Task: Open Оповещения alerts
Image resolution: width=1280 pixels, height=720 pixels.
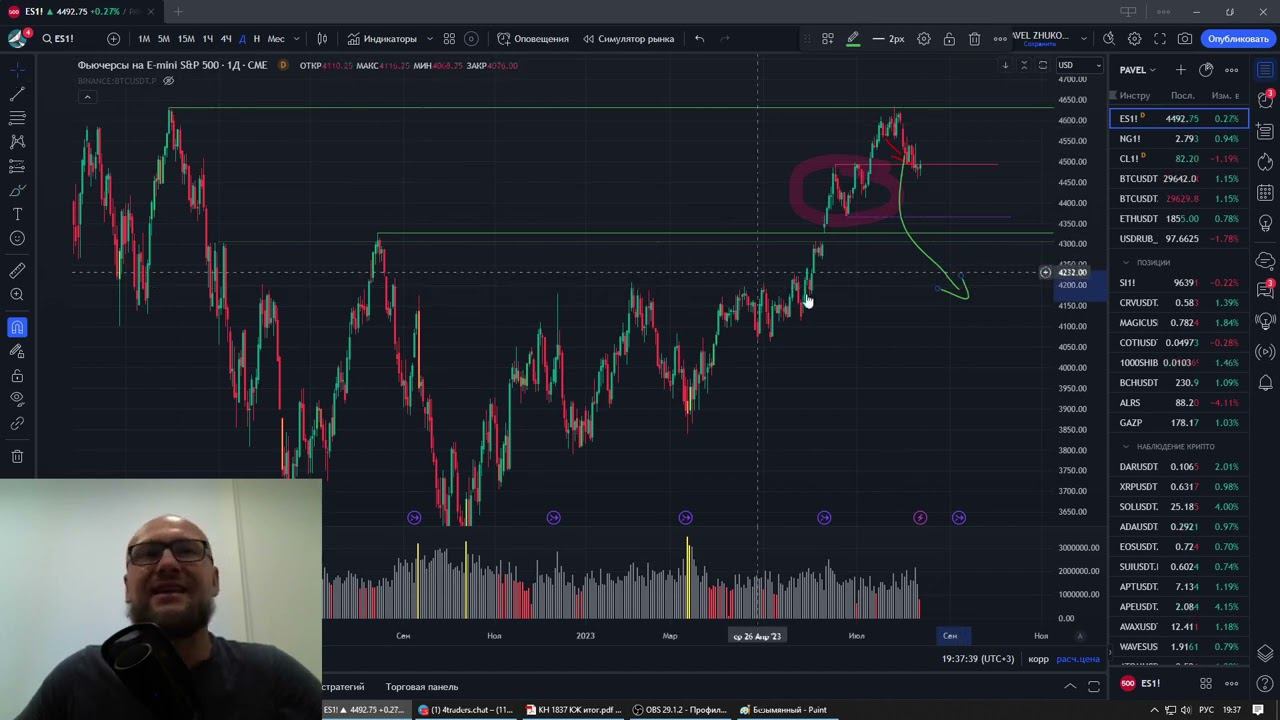Action: [533, 39]
